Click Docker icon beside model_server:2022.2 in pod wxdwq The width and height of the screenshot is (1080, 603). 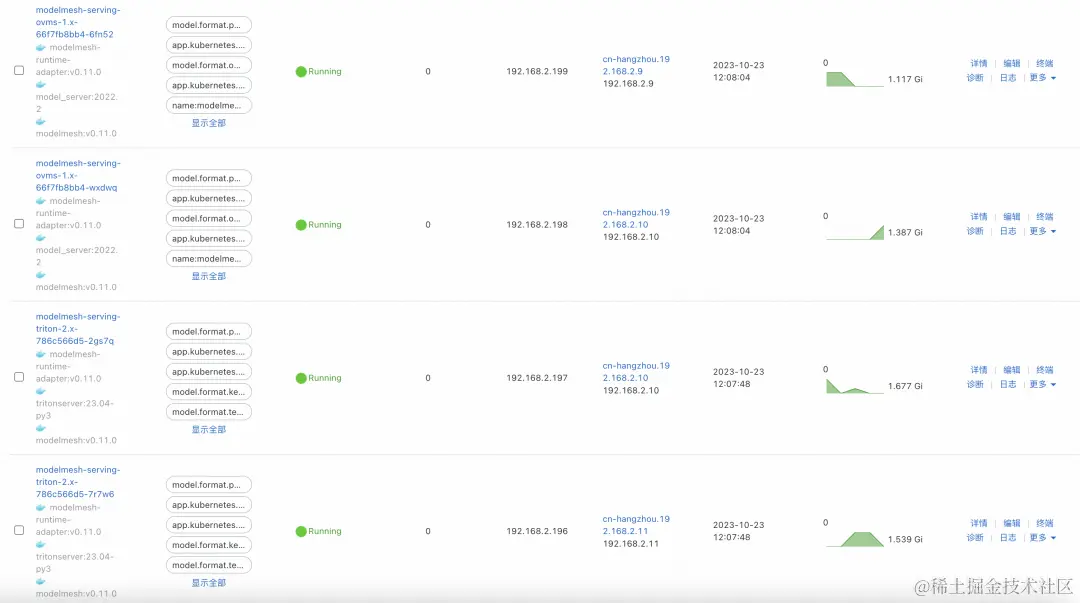coord(41,238)
